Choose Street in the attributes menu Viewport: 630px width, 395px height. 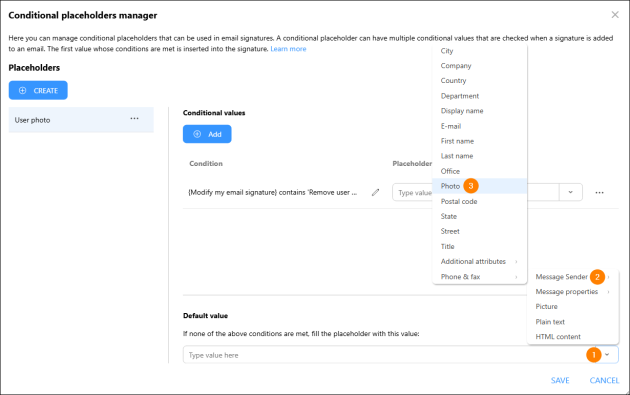pyautogui.click(x=479, y=231)
